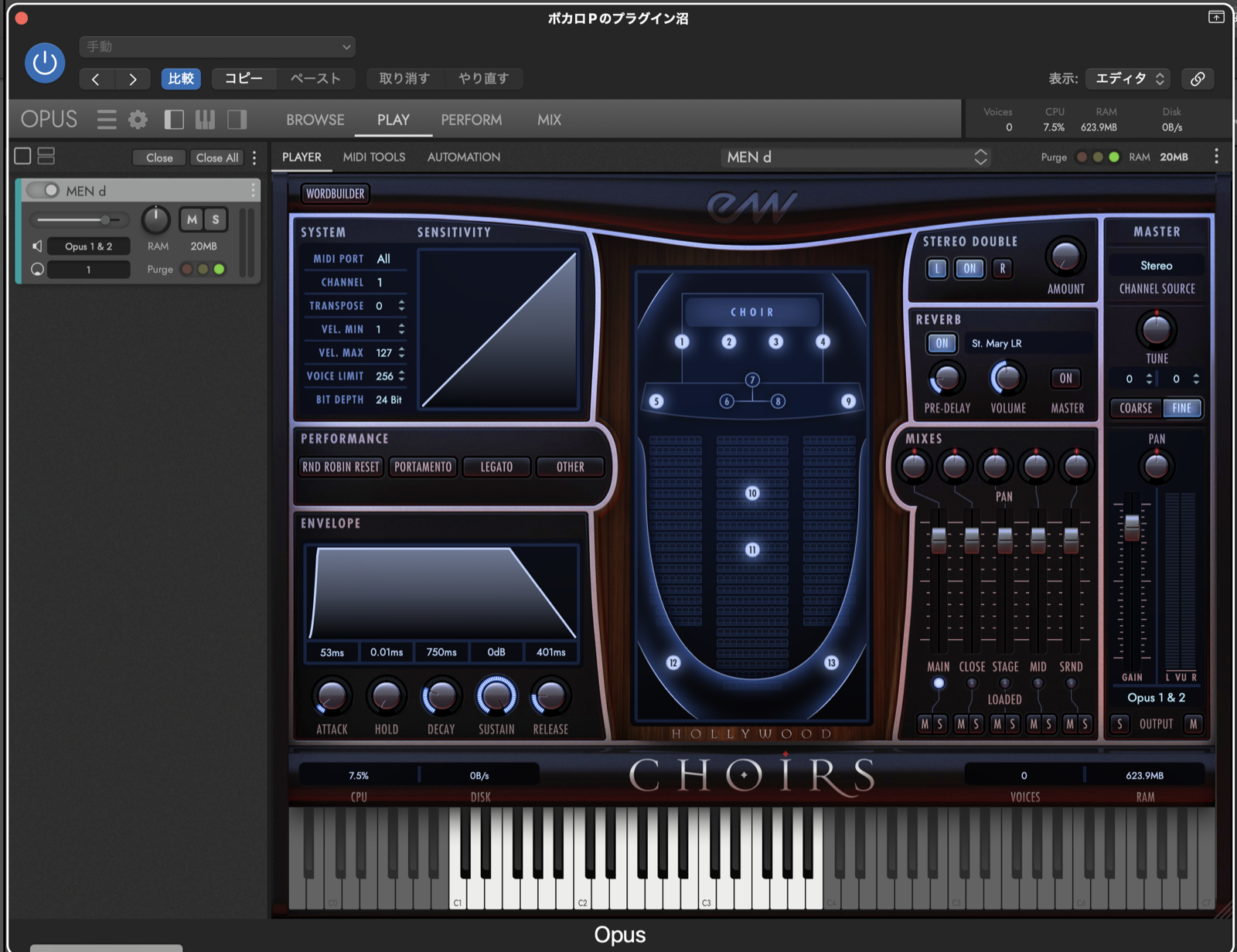This screenshot has width=1237, height=952.
Task: Toggle Reverb Master ON button
Action: pyautogui.click(x=1066, y=378)
